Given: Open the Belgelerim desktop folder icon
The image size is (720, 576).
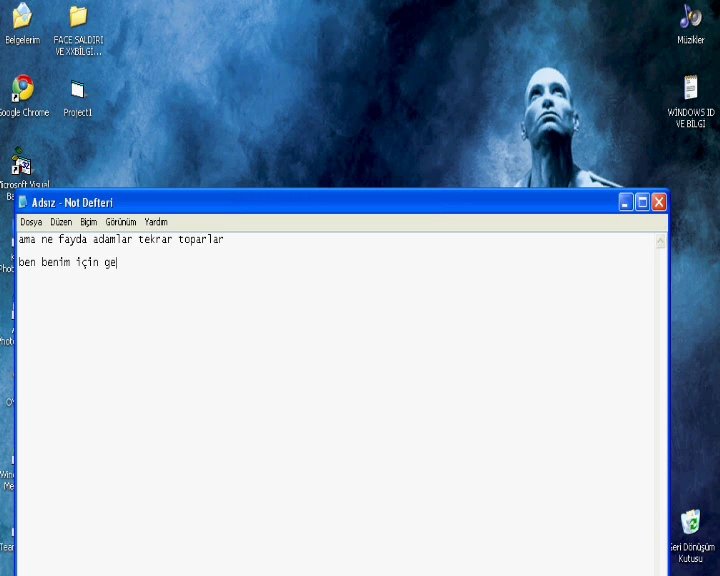Looking at the screenshot, I should point(22,17).
